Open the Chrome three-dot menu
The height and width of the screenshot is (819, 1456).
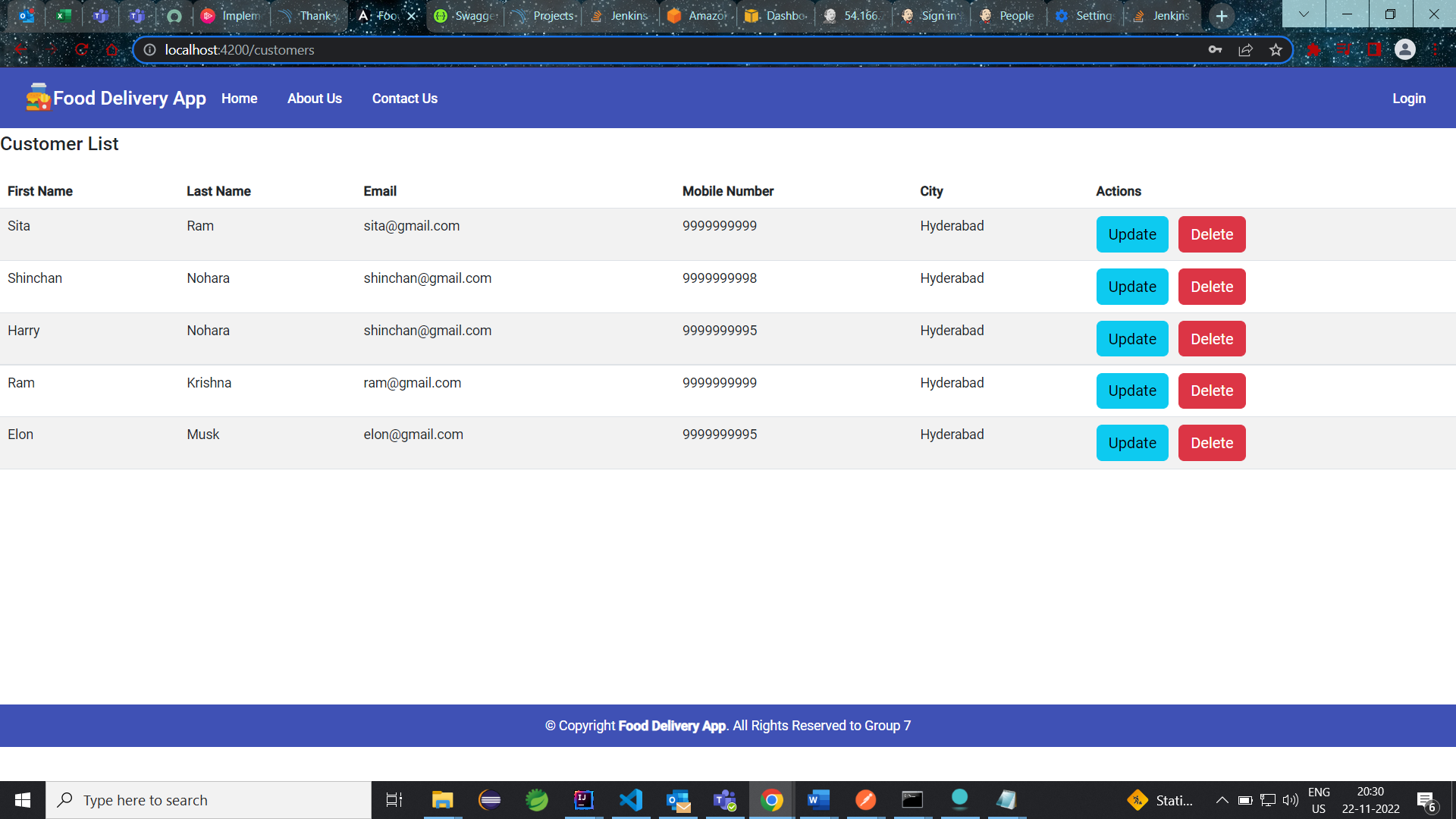(x=1435, y=49)
